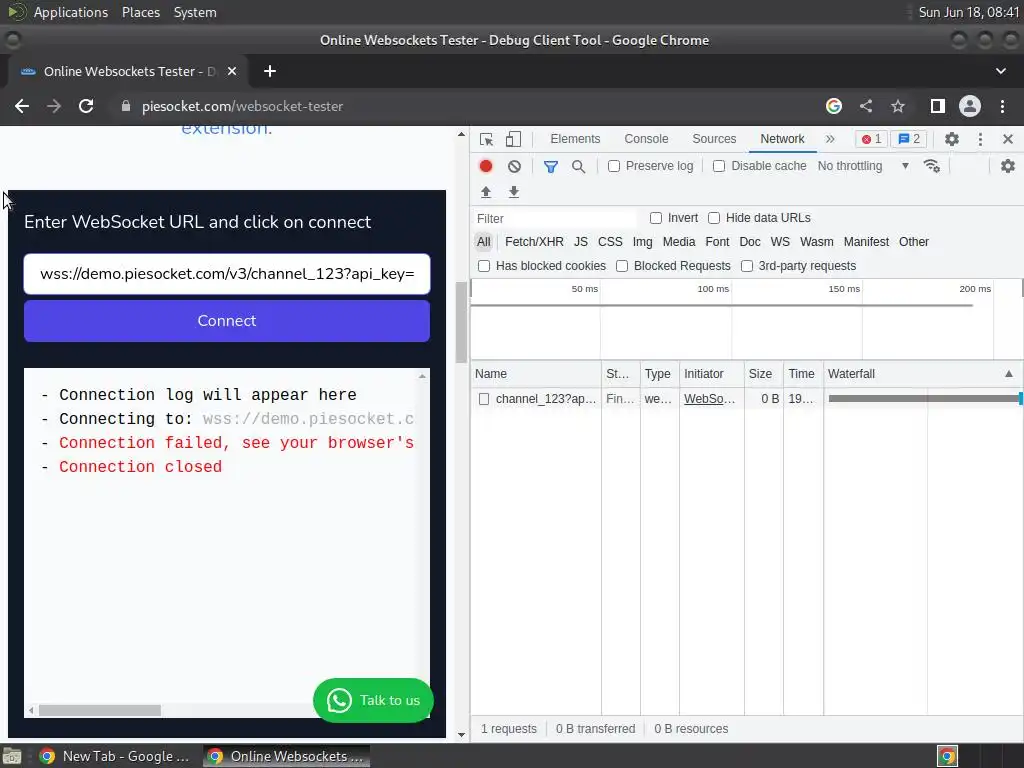The image size is (1024, 768).
Task: Click the Google icon in address bar
Action: 834,106
